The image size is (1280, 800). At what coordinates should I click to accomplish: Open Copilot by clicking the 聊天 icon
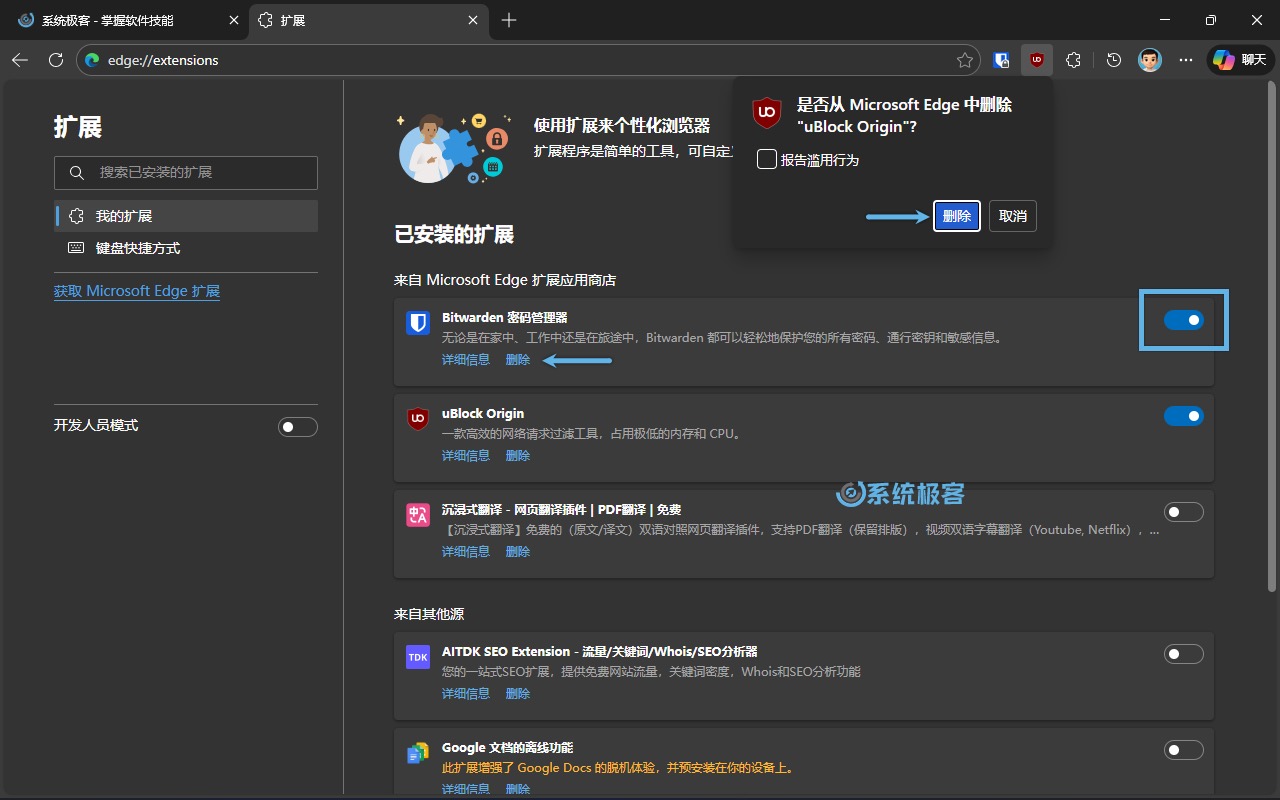click(1240, 59)
